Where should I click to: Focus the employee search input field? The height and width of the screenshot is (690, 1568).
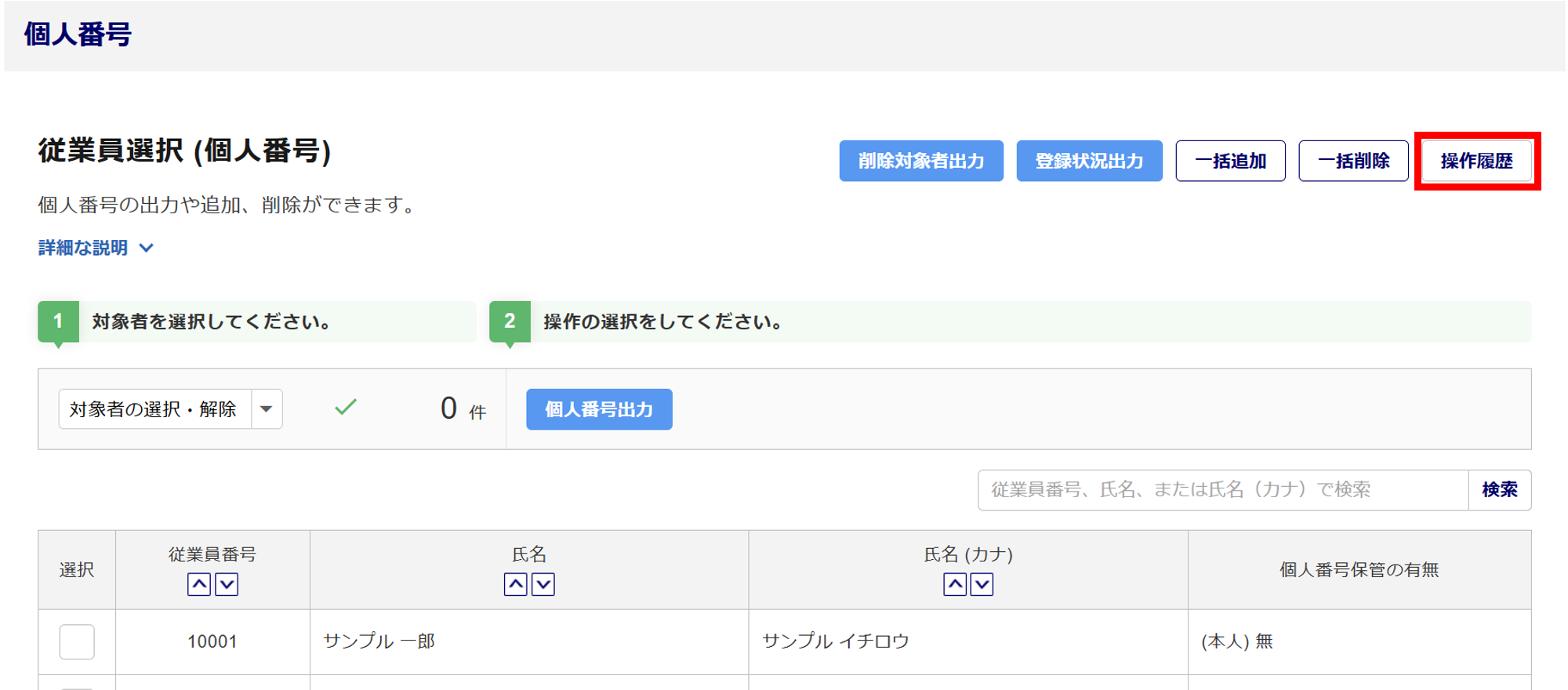[x=1222, y=490]
